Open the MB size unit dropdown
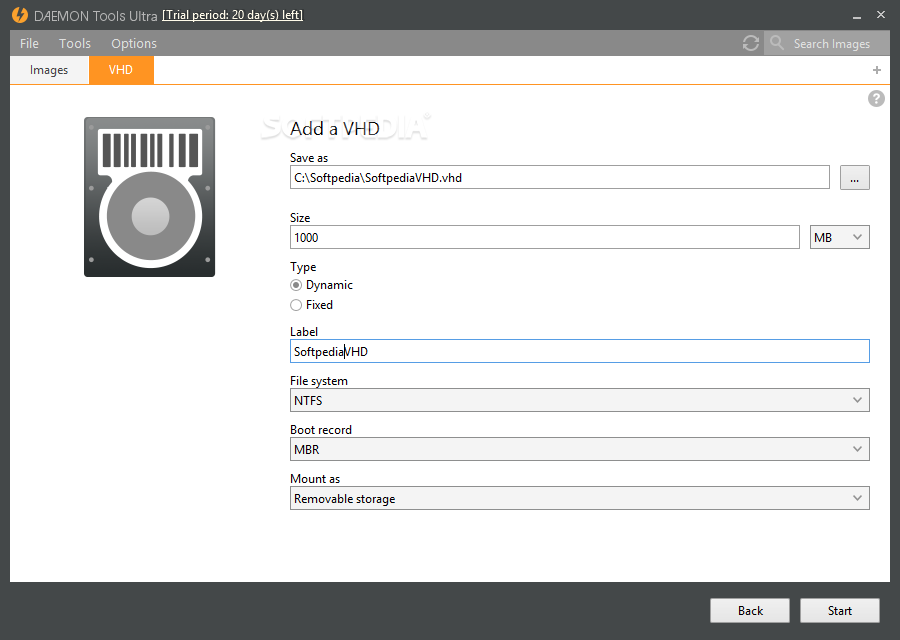 840,237
